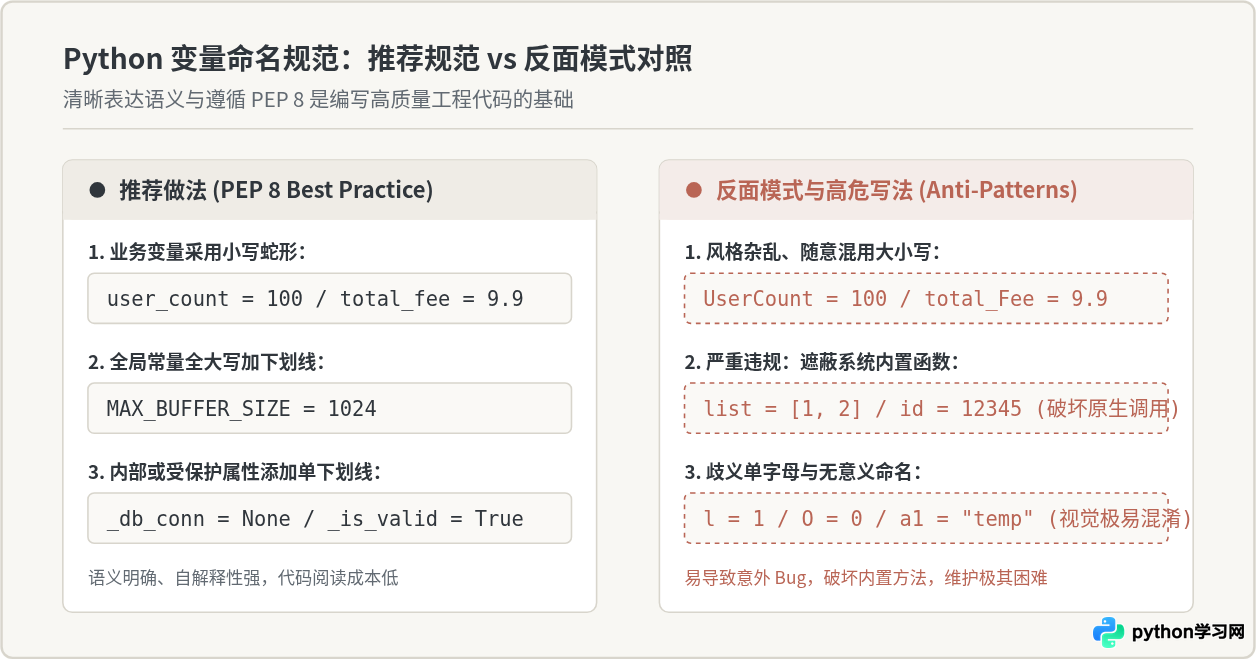Click the label '1. 业务变量采用小写蛇形:'
This screenshot has height=660, width=1256.
[196, 253]
